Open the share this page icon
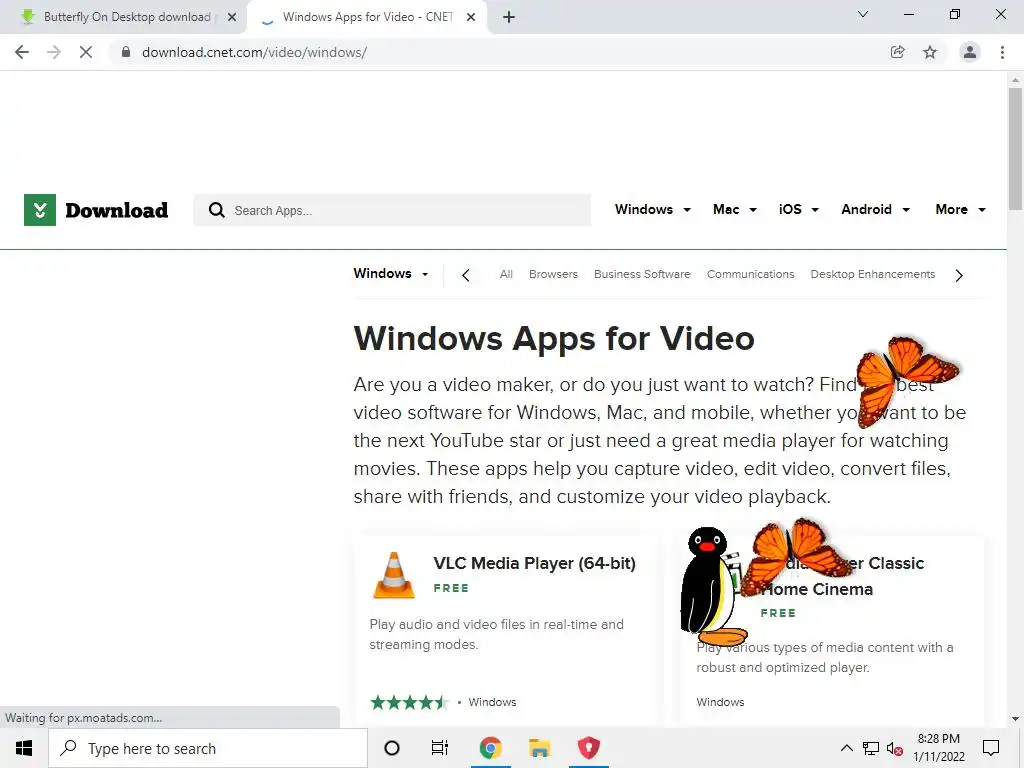The width and height of the screenshot is (1024, 768). pos(897,52)
